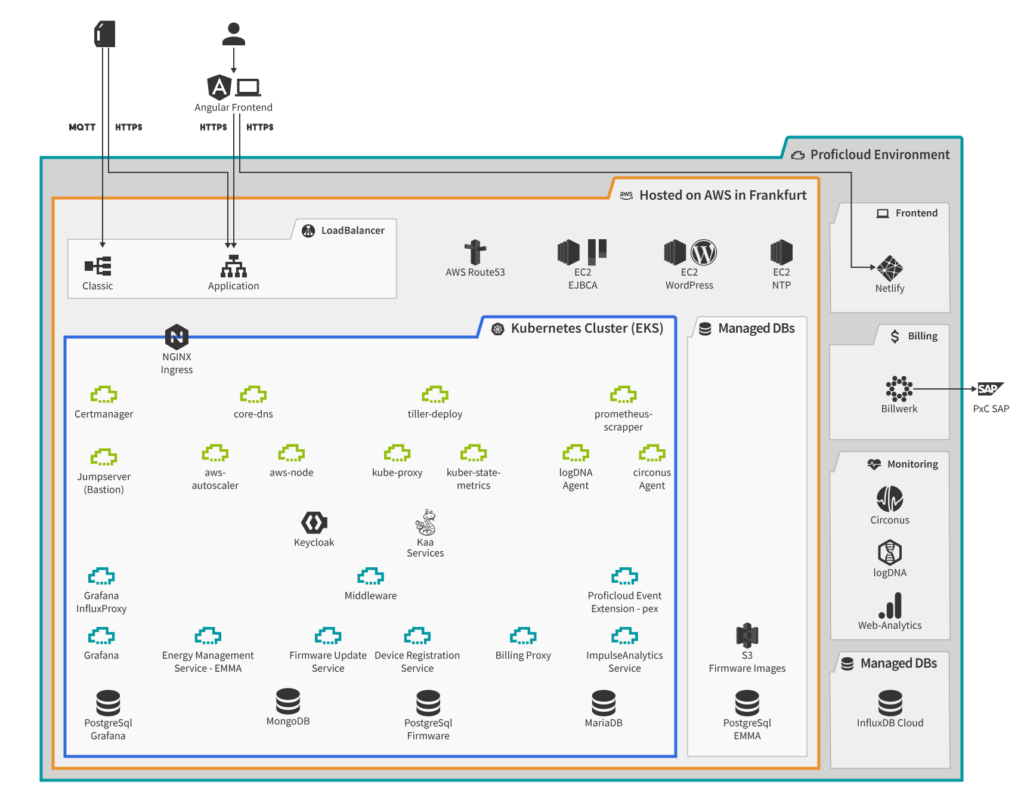Click the logDNA monitoring icon

[889, 552]
